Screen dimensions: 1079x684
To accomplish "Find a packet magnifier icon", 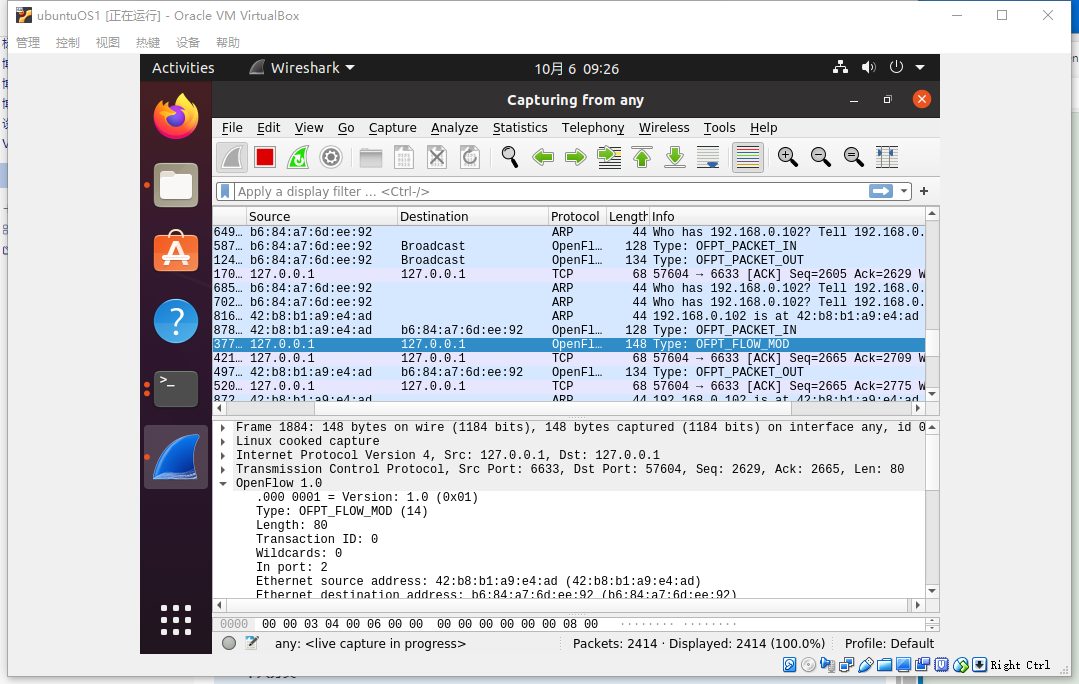I will (509, 158).
